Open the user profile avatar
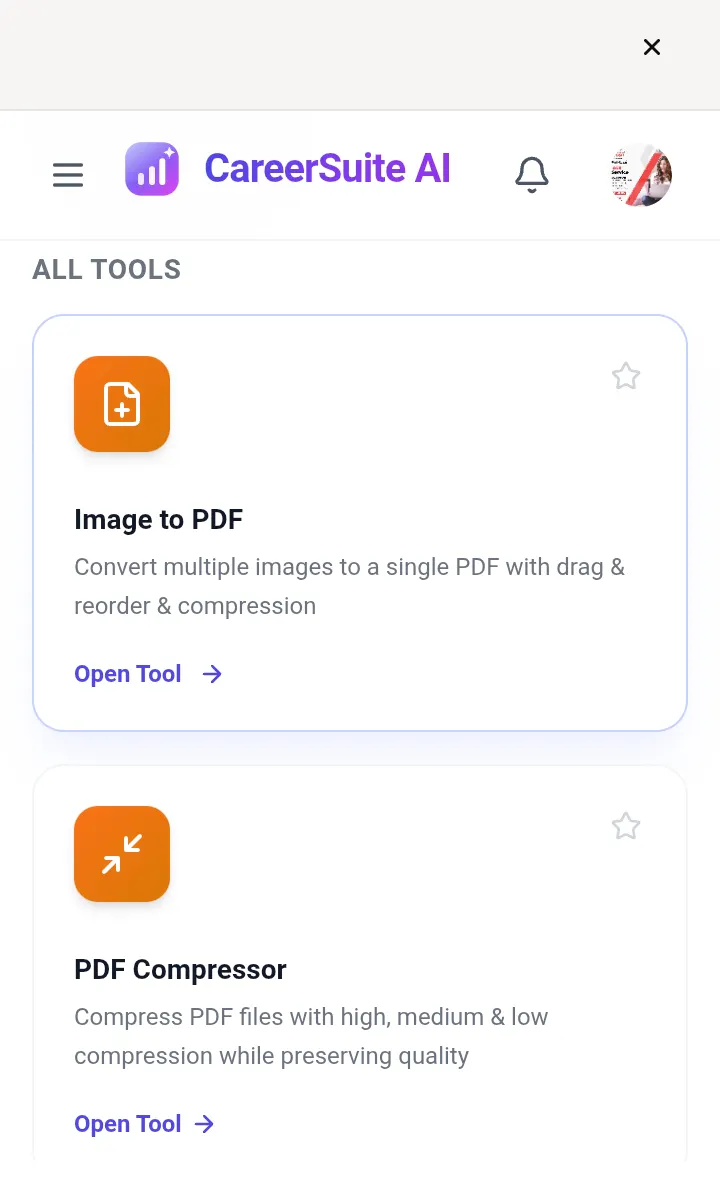Viewport: 720px width, 1178px height. pos(640,175)
